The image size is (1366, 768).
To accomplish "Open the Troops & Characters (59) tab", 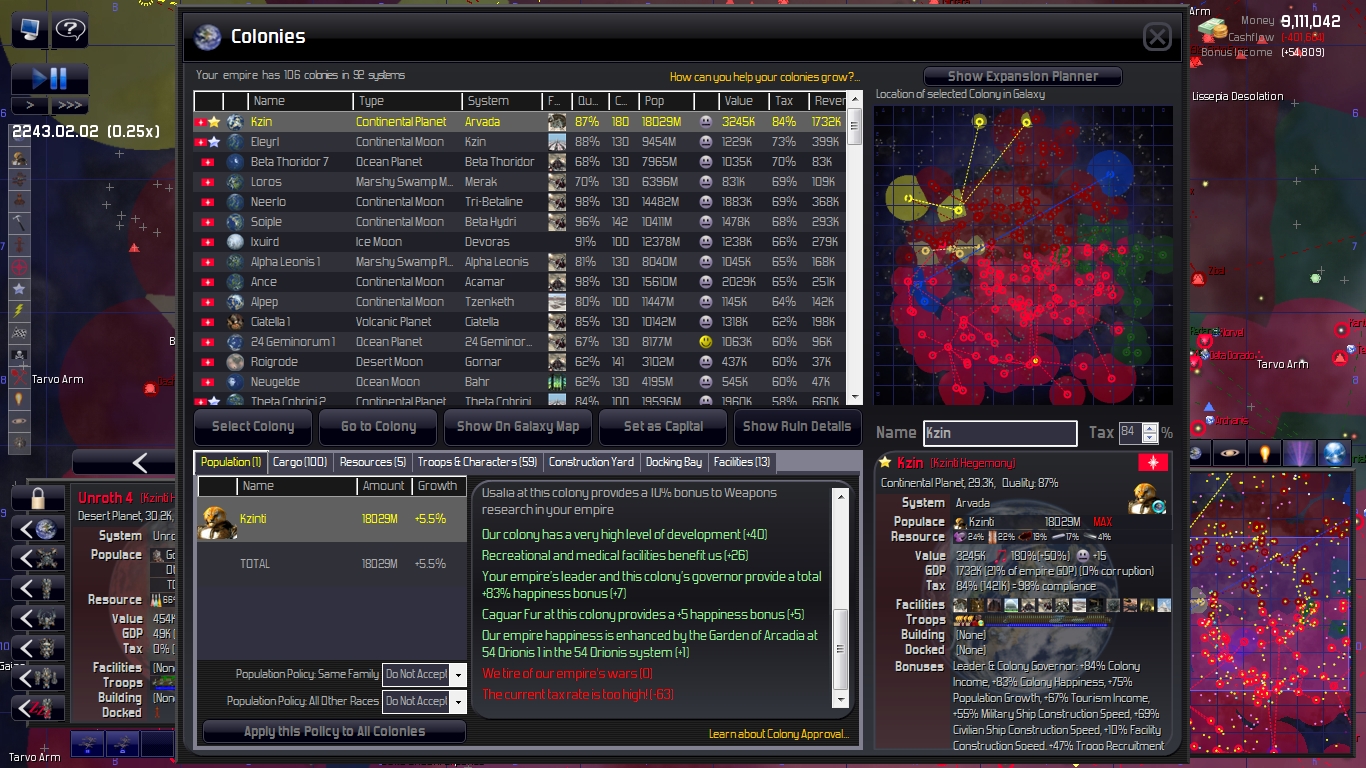I will (477, 462).
